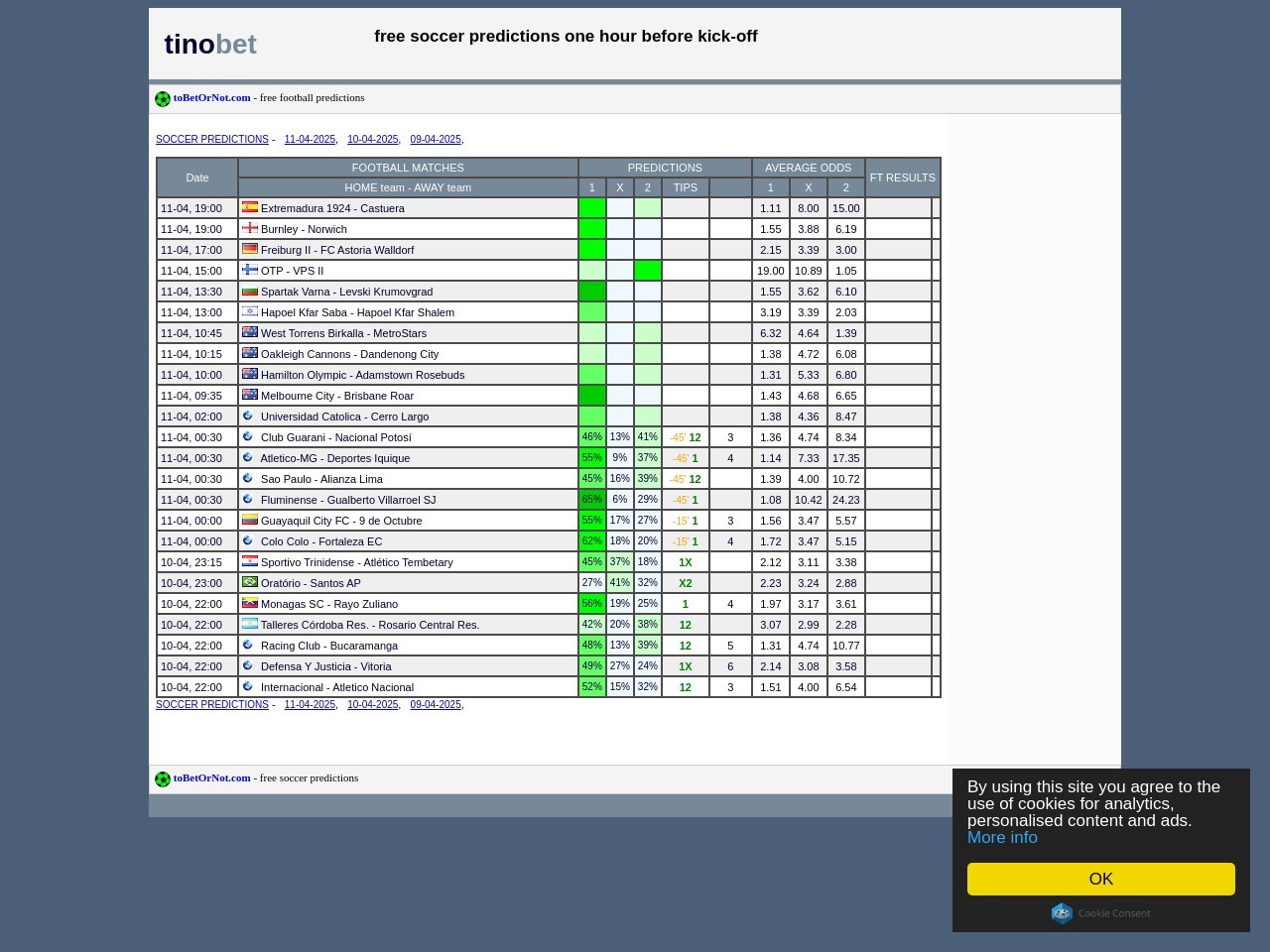Click bottom SOCCER PREDICTIONS link
Screen dimensions: 1270x952
[212, 705]
